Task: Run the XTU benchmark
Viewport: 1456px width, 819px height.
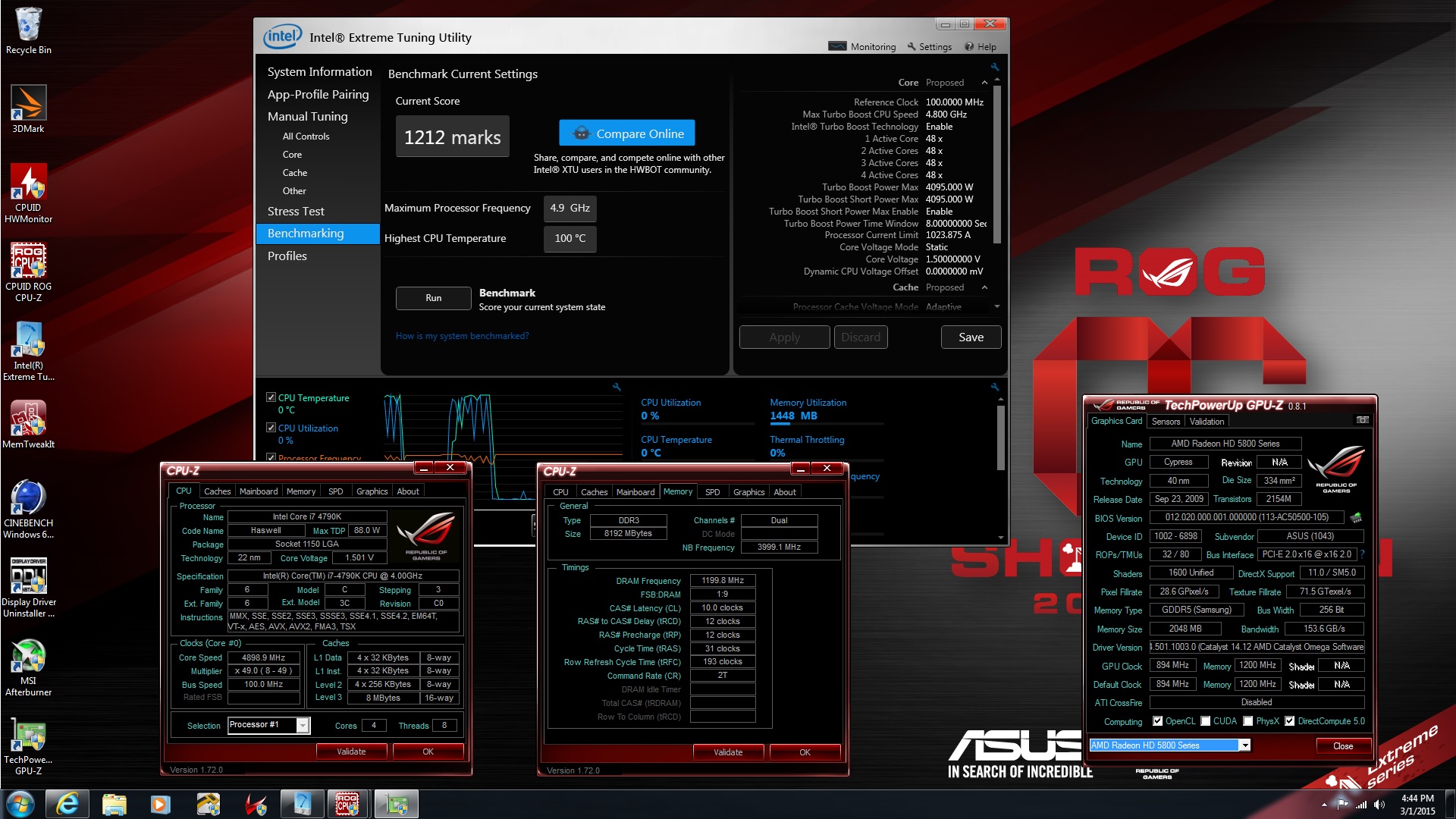Action: point(433,298)
